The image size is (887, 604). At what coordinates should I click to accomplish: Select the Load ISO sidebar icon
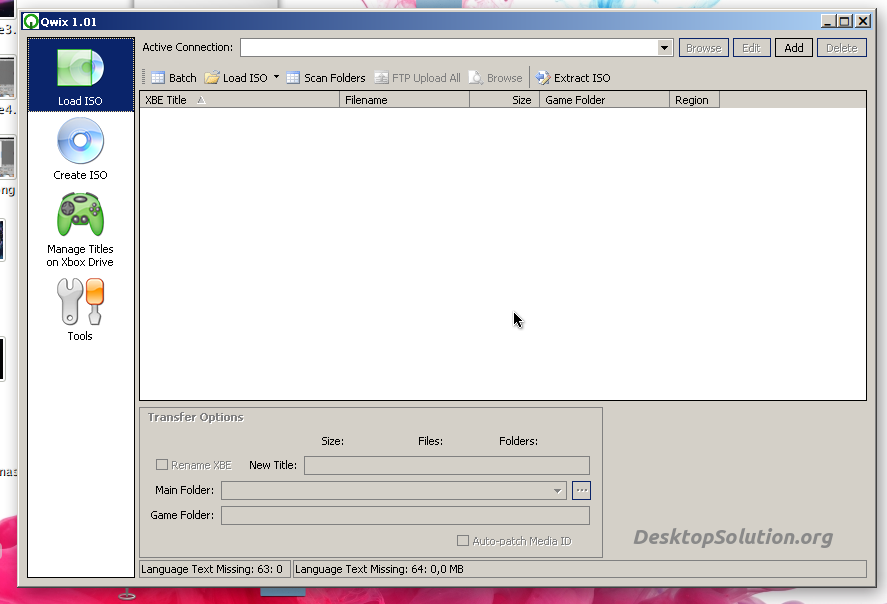click(x=80, y=75)
